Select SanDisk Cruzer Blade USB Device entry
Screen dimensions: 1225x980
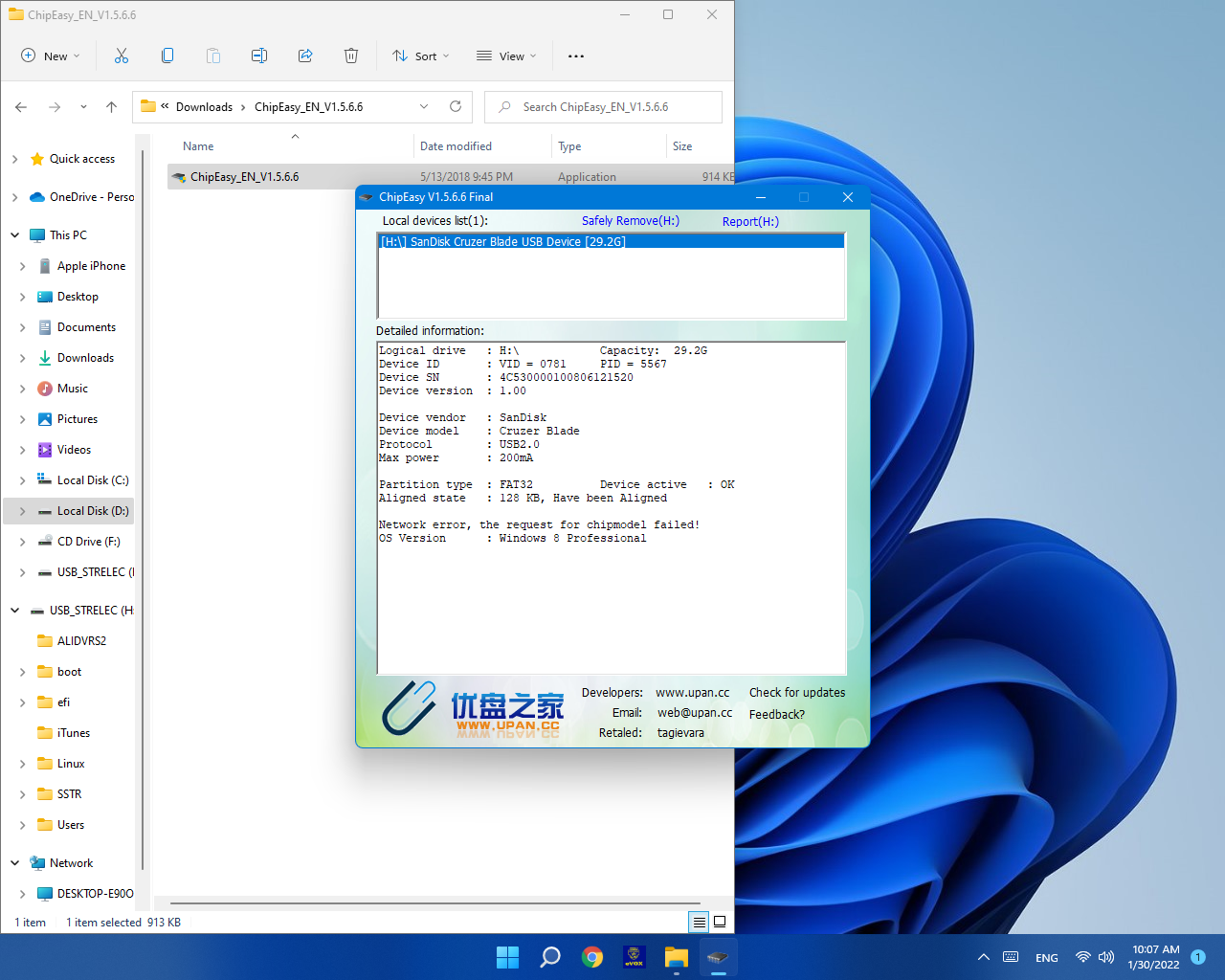pyautogui.click(x=612, y=242)
